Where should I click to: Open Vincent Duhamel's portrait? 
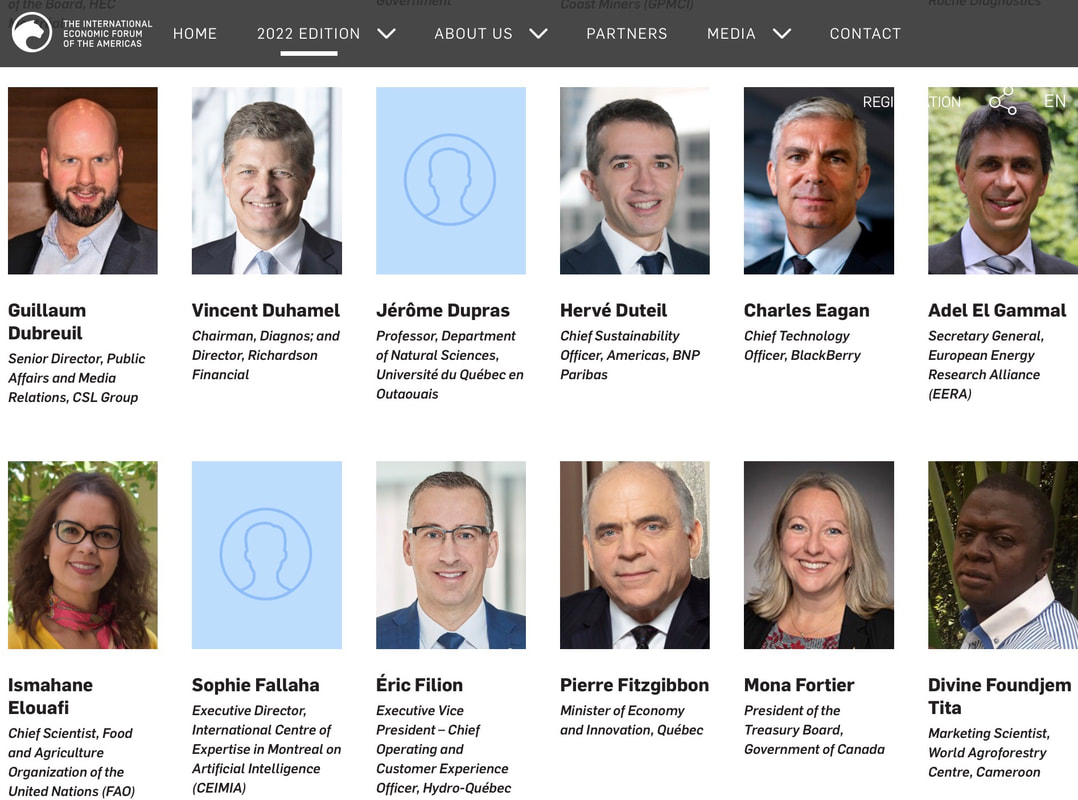[267, 180]
